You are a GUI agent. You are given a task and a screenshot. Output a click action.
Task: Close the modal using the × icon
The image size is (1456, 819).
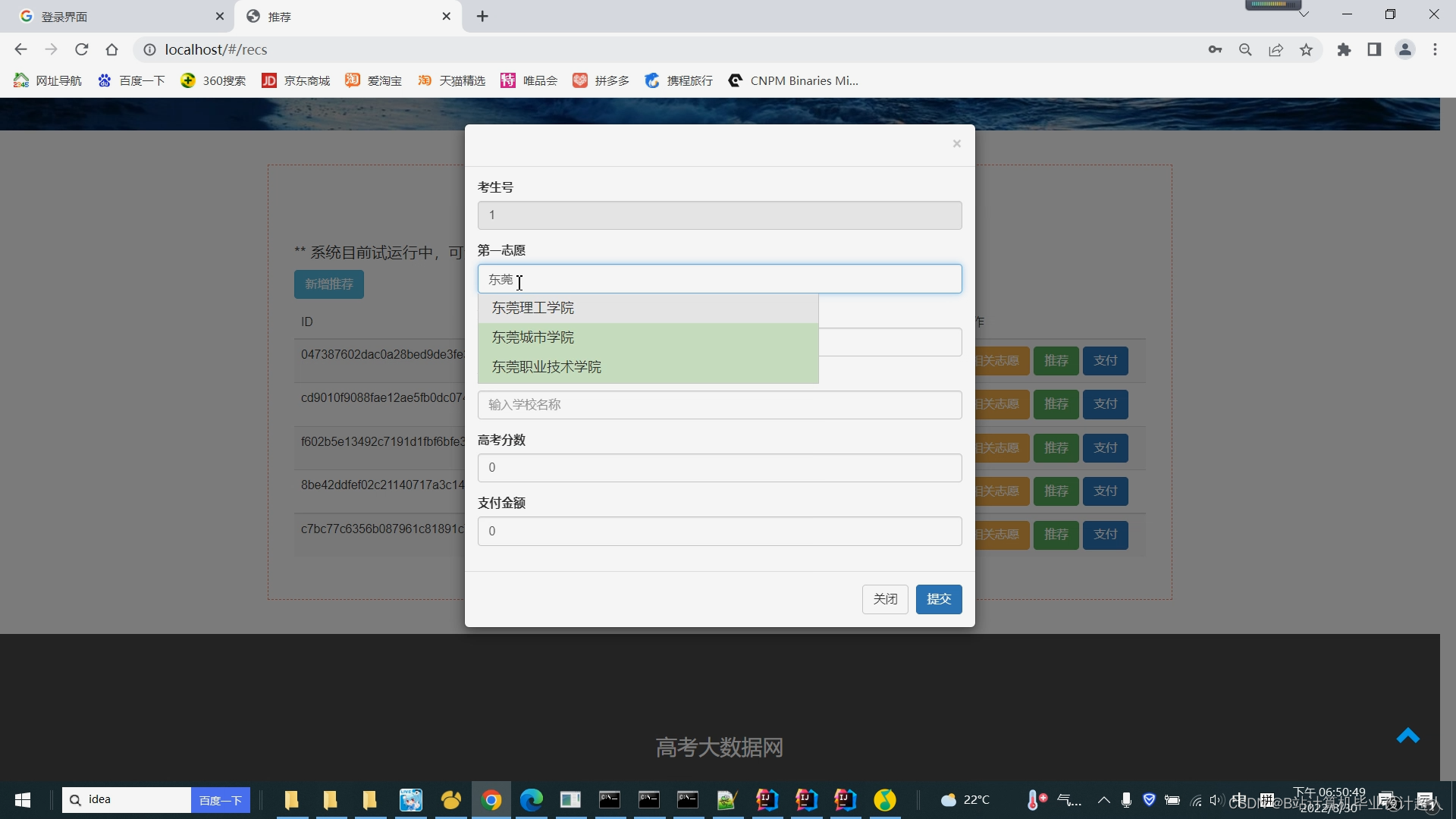tap(956, 143)
